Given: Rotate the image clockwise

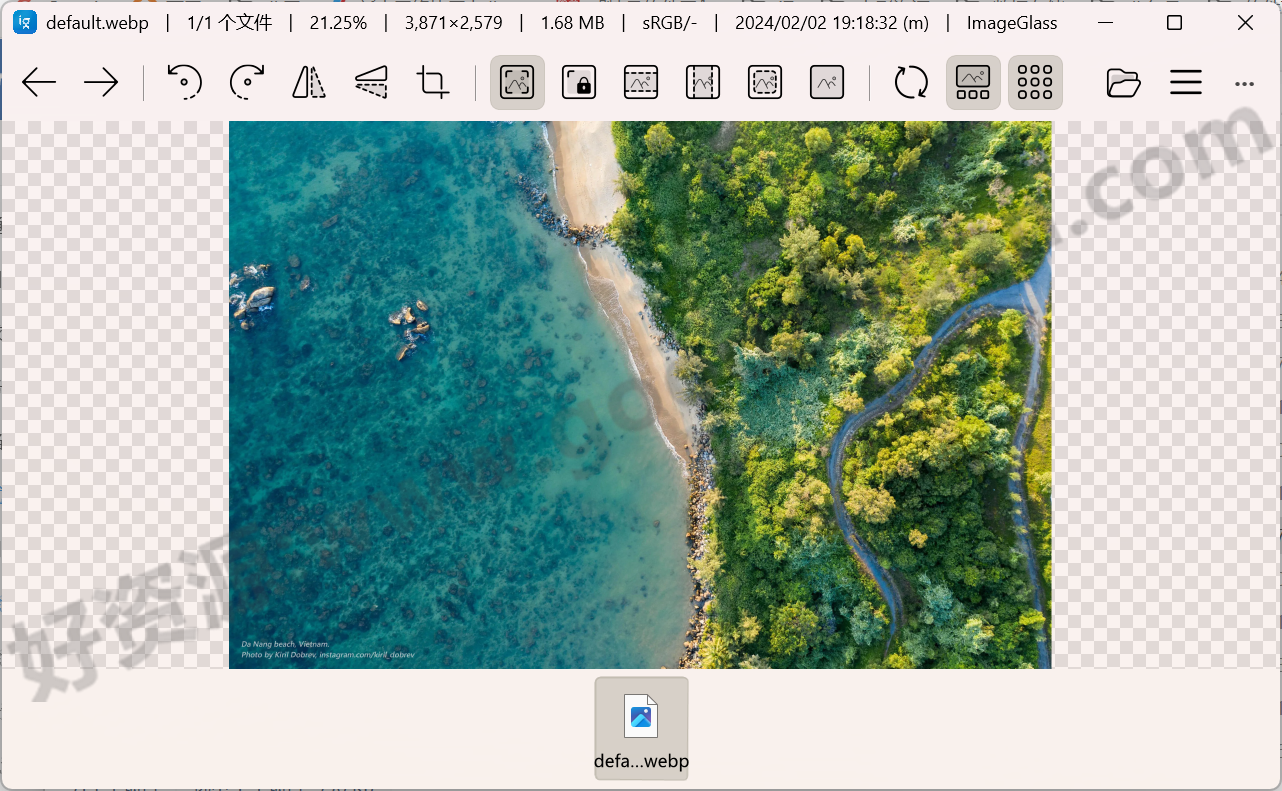Looking at the screenshot, I should click(247, 82).
